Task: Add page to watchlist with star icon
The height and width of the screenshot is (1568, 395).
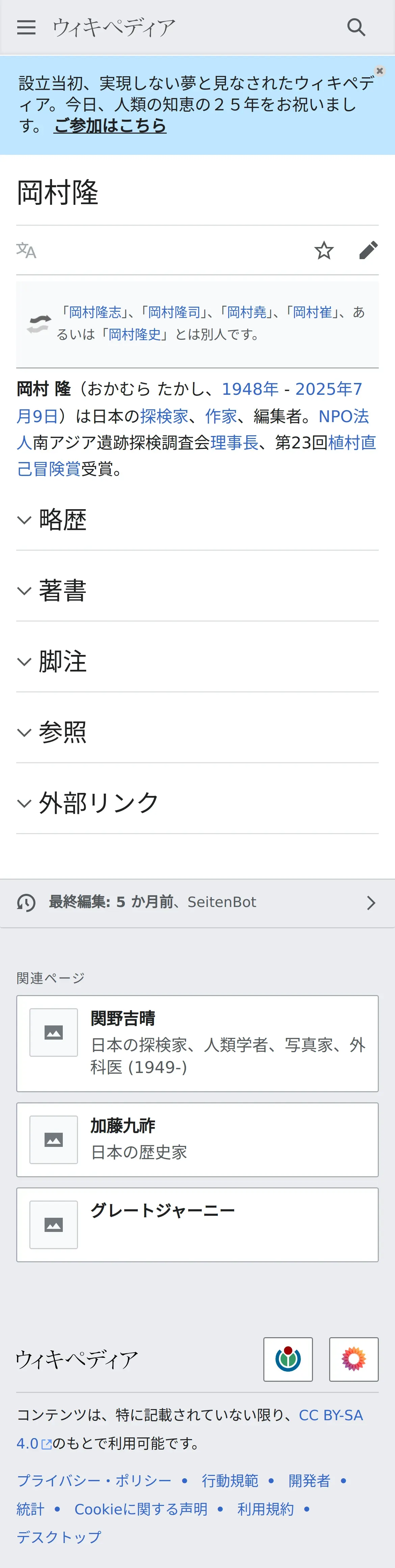Action: coord(324,250)
